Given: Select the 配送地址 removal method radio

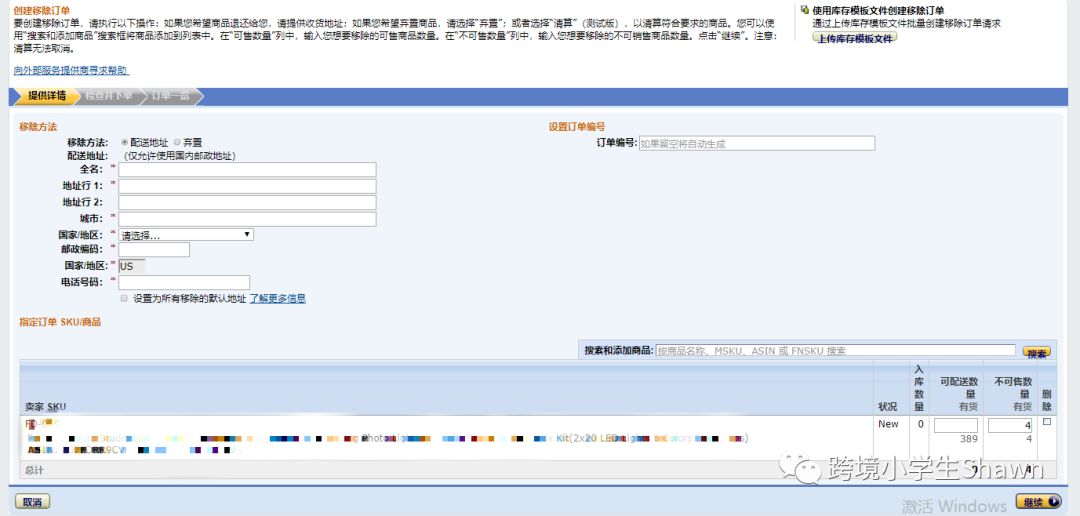Looking at the screenshot, I should 125,143.
